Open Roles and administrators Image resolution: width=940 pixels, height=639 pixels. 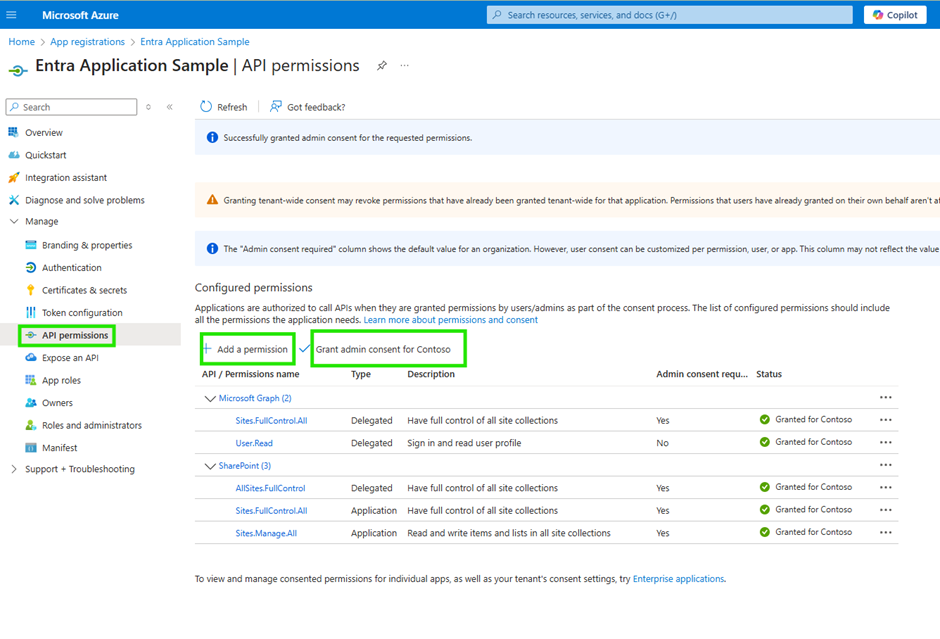point(91,425)
